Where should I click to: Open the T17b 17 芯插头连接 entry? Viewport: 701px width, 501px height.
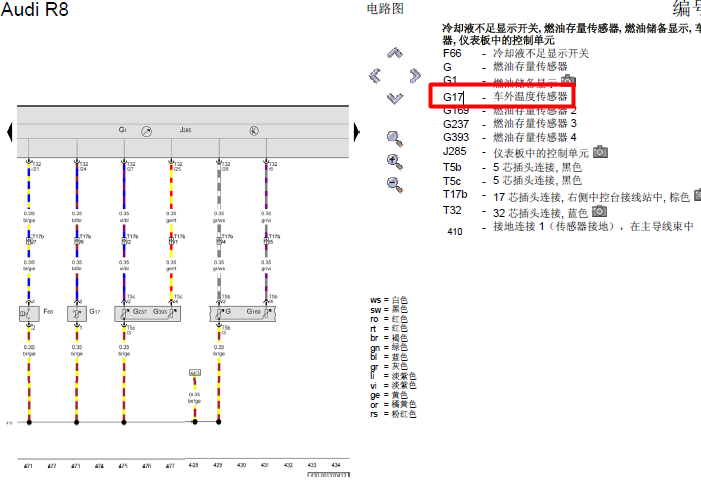pyautogui.click(x=566, y=196)
